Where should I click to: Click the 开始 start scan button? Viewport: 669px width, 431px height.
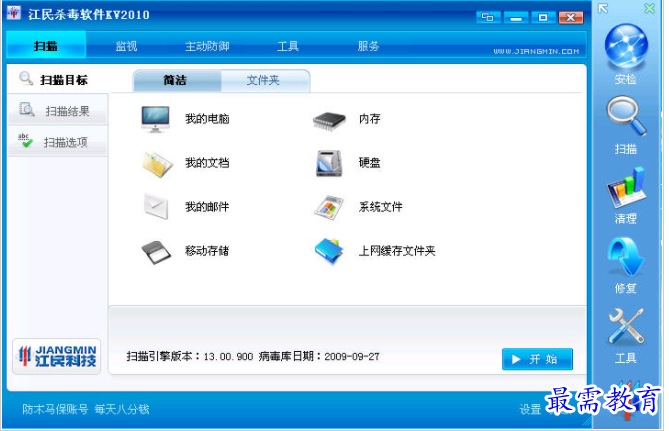coord(537,359)
